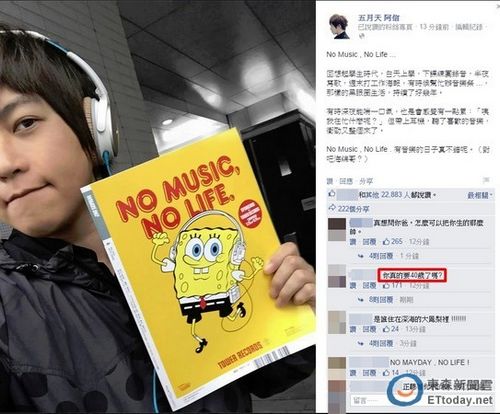
Task: Click the thumbs-up icon beside 22,883 likes
Action: 332,193
